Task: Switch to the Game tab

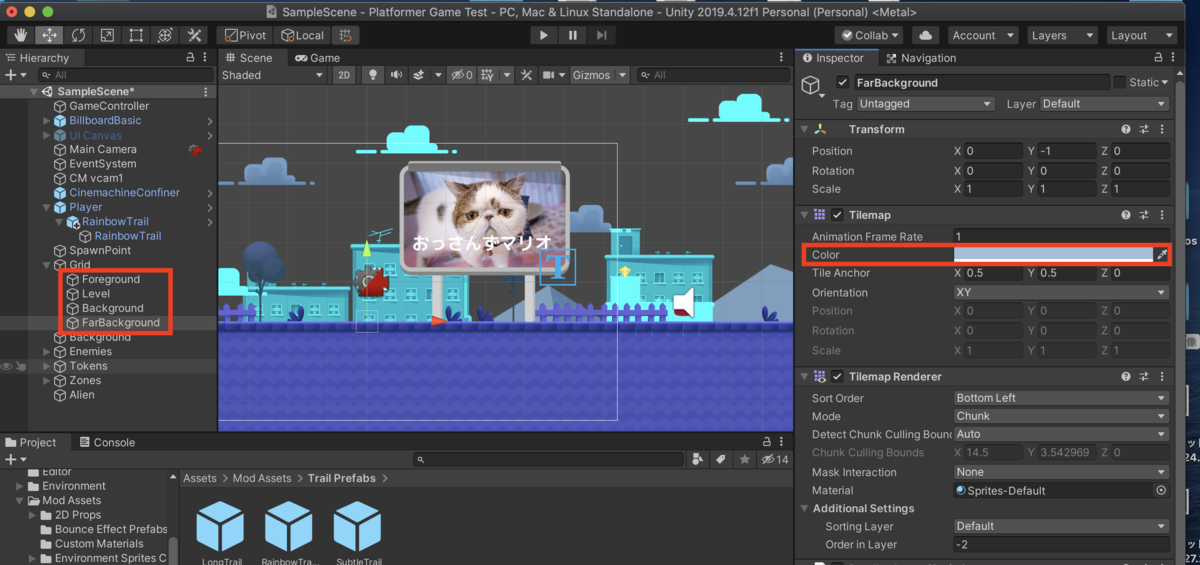Action: 317,58
